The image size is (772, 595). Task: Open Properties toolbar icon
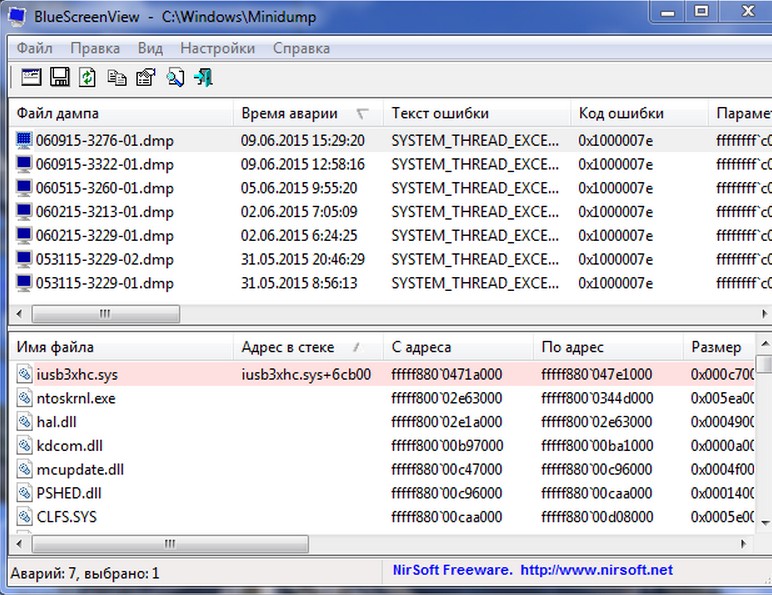(145, 77)
